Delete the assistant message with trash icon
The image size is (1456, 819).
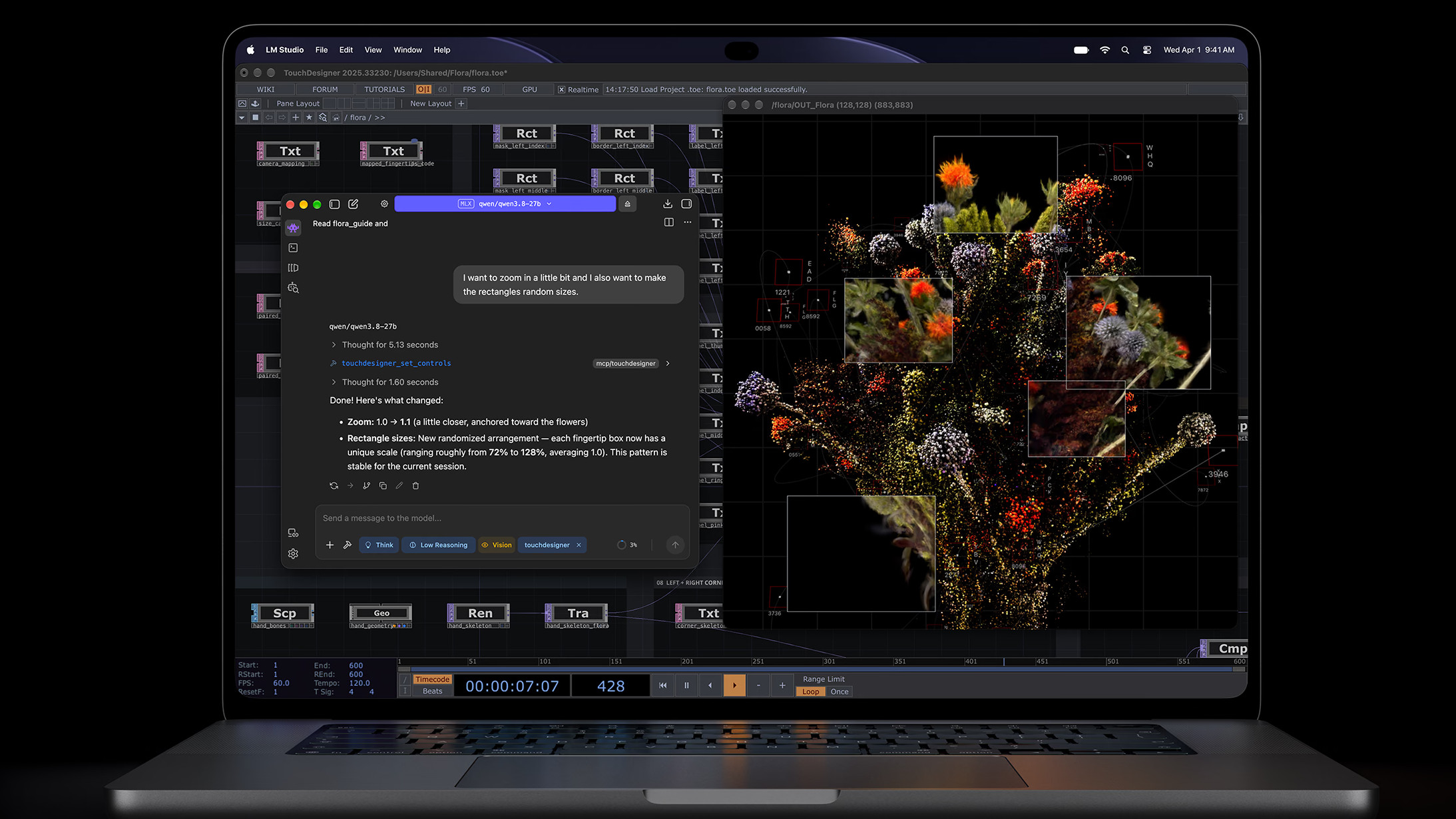(x=415, y=485)
